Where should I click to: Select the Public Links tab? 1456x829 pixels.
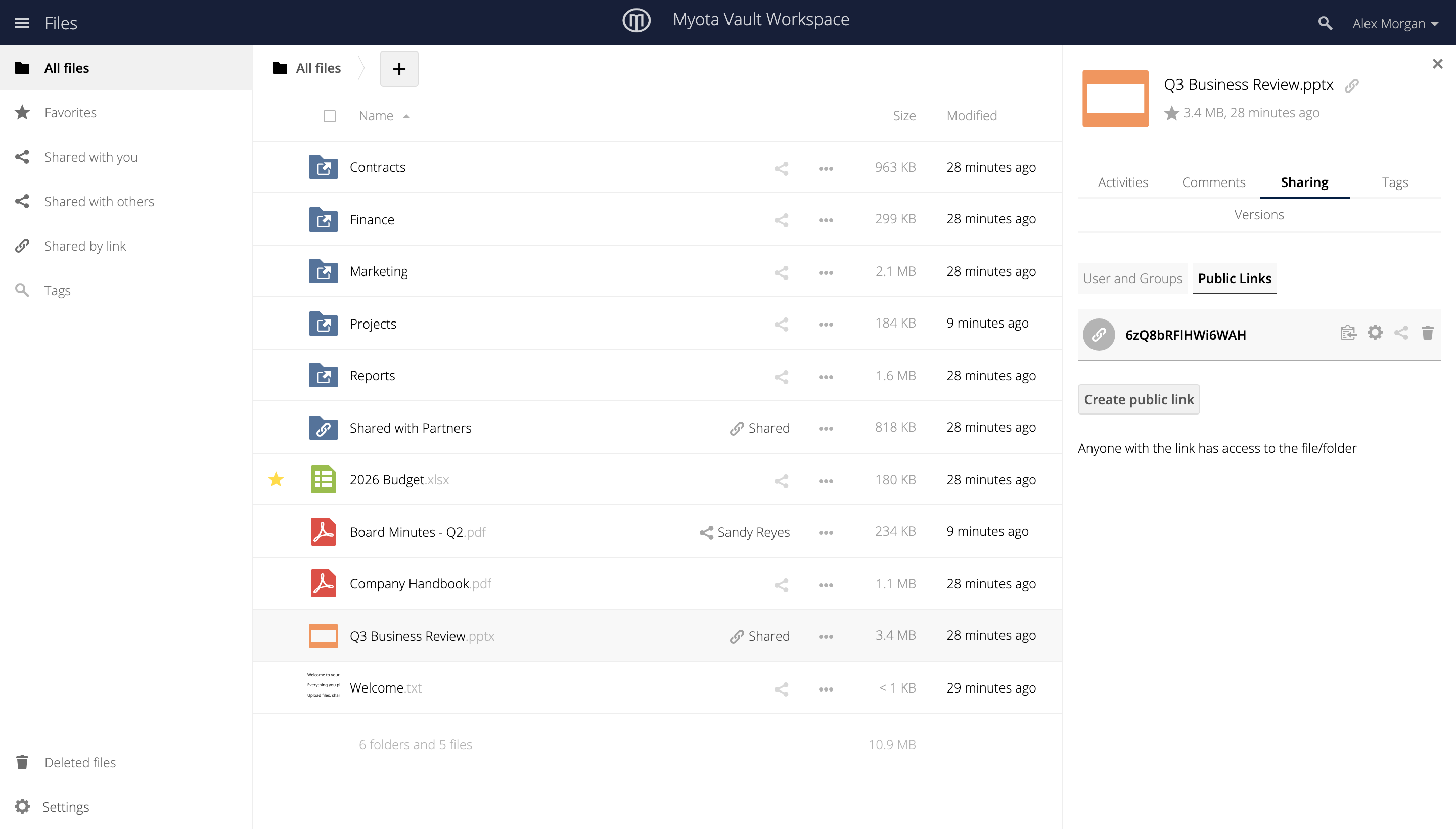(x=1234, y=279)
